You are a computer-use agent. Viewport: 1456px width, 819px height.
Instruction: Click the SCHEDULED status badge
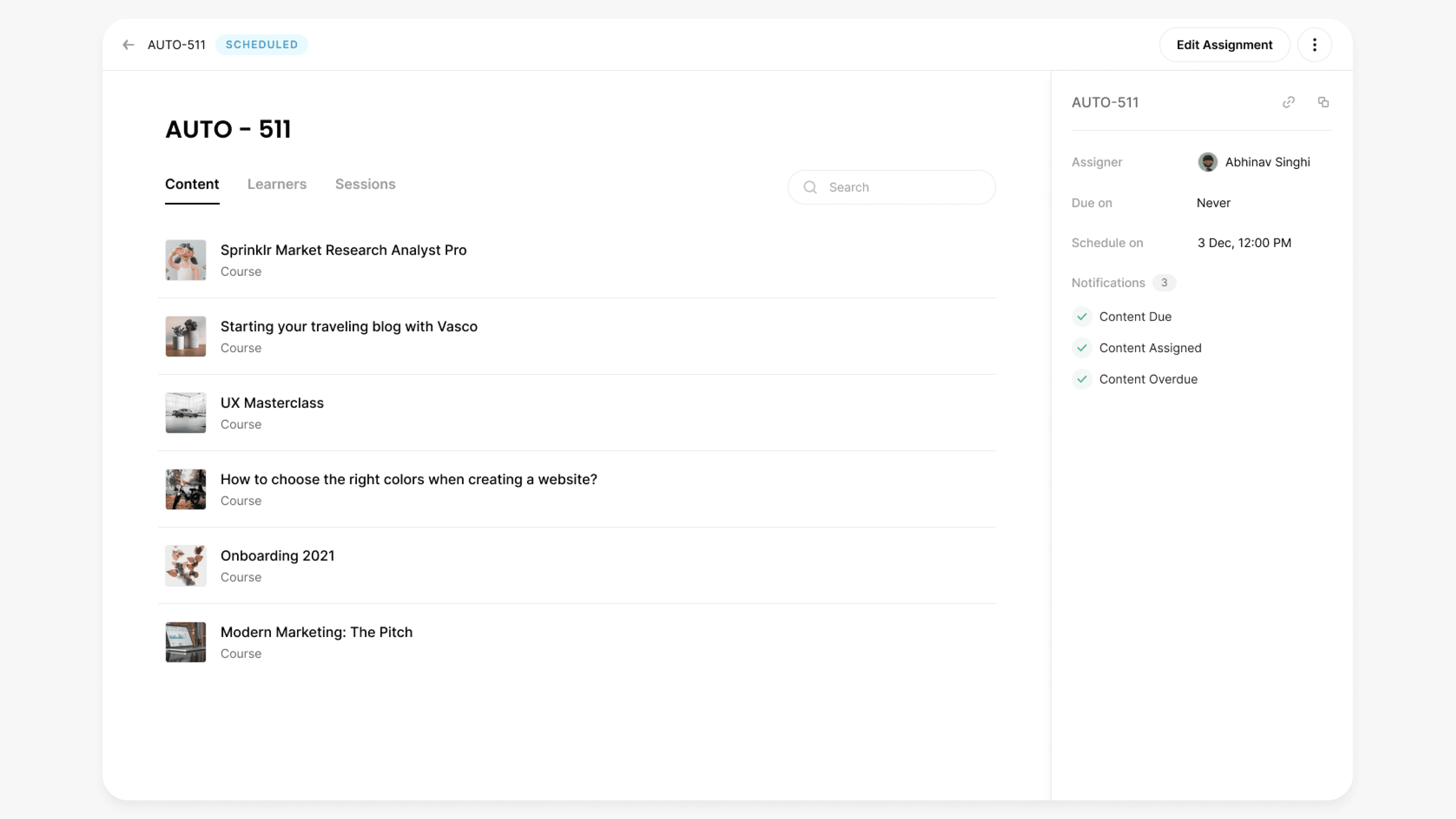[261, 44]
